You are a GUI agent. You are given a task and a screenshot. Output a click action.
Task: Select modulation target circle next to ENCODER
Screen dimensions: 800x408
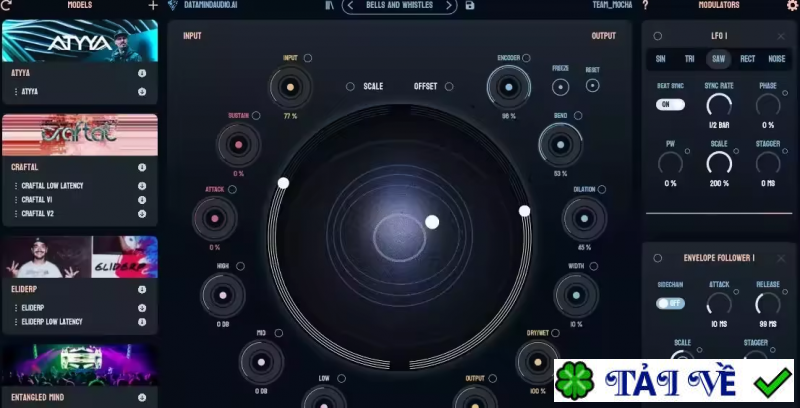[526, 58]
